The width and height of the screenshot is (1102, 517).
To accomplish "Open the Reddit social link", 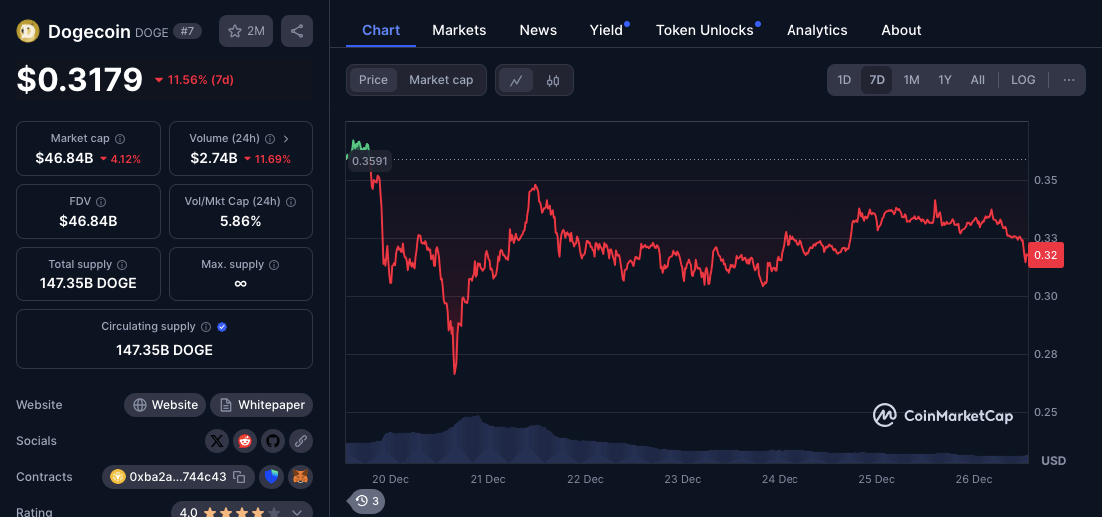I will (x=245, y=441).
